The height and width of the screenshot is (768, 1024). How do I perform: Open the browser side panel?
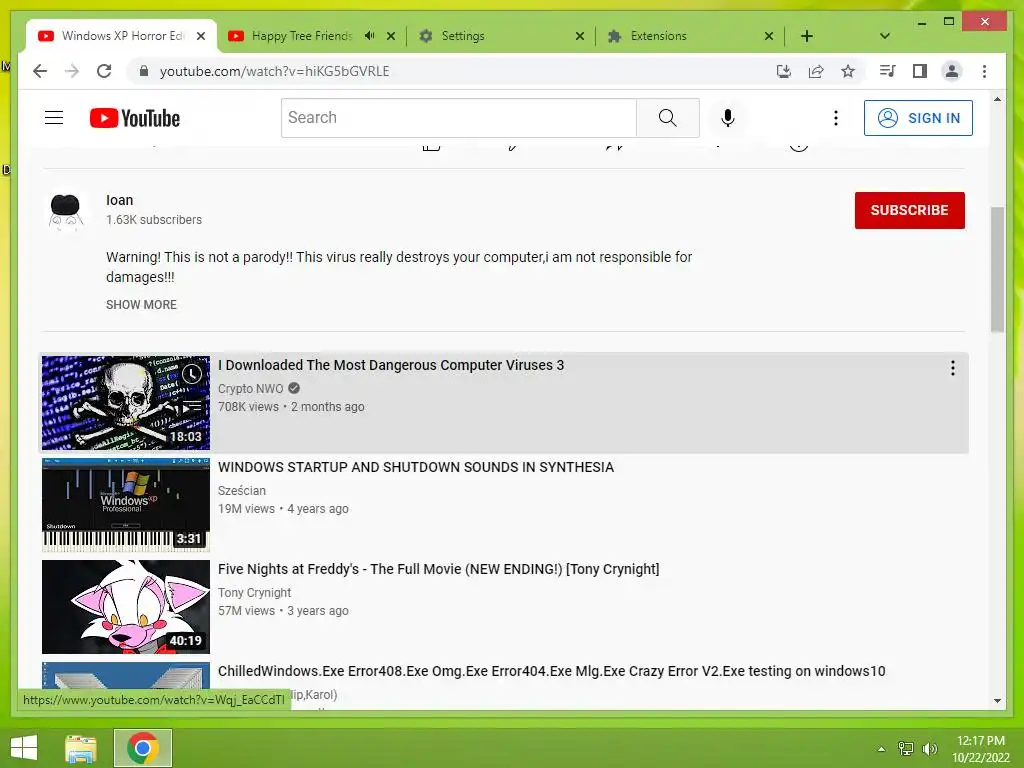coord(920,71)
